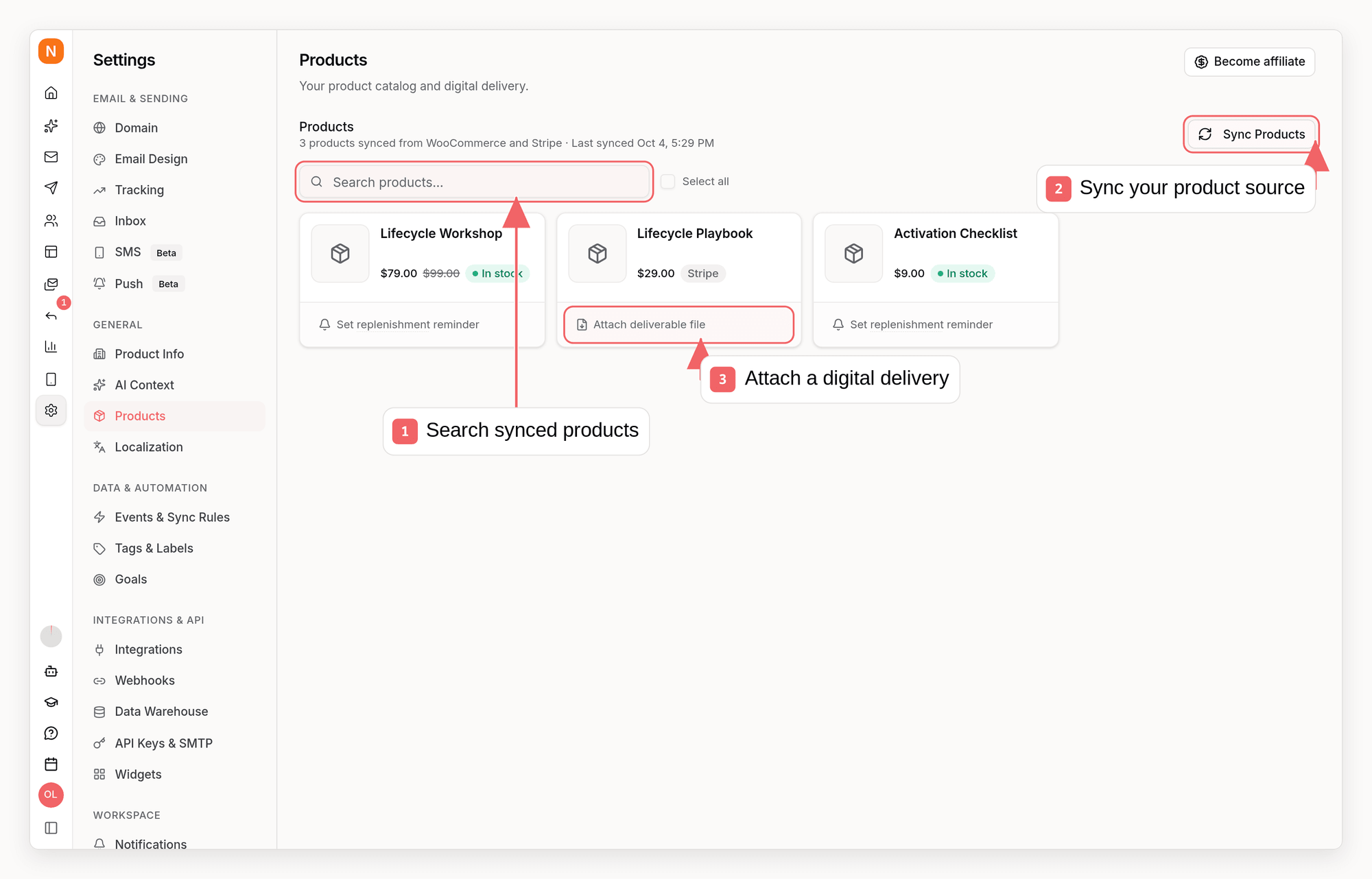1372x879 pixels.
Task: Set replenishment reminder for Lifecycle Workshop
Action: (x=399, y=324)
